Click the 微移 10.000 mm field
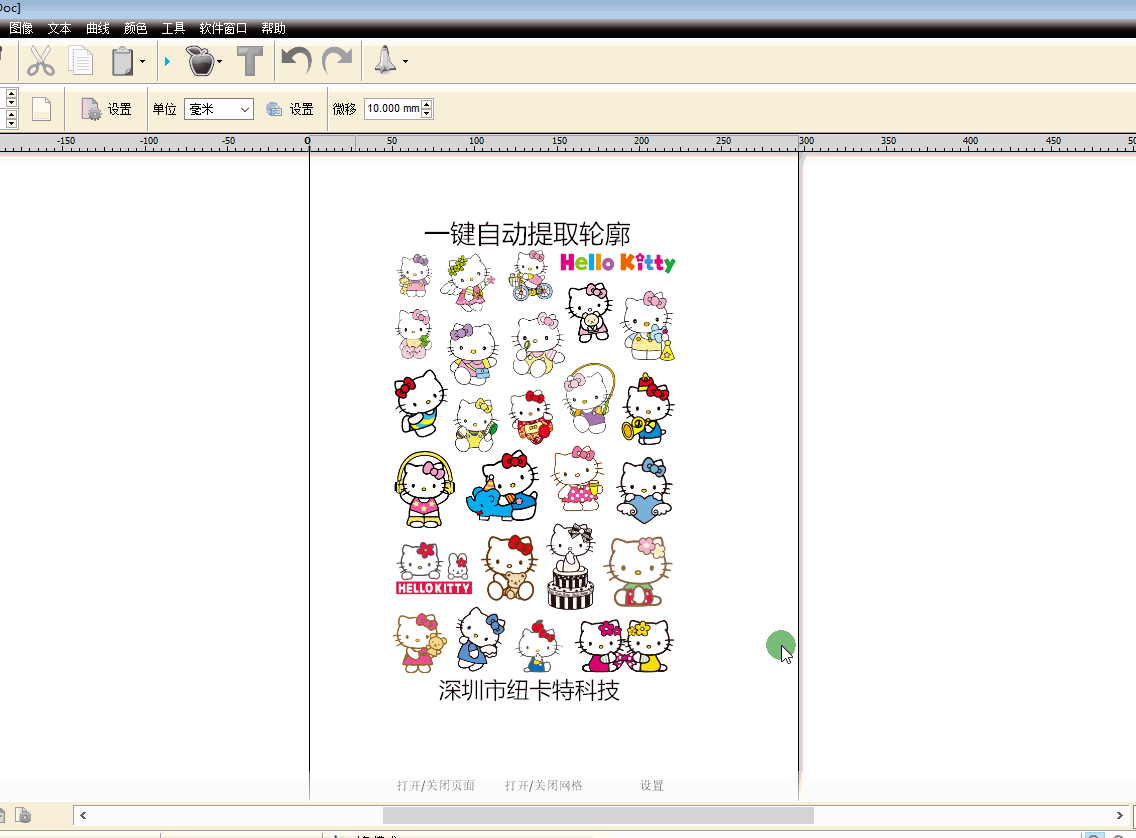 click(x=393, y=109)
